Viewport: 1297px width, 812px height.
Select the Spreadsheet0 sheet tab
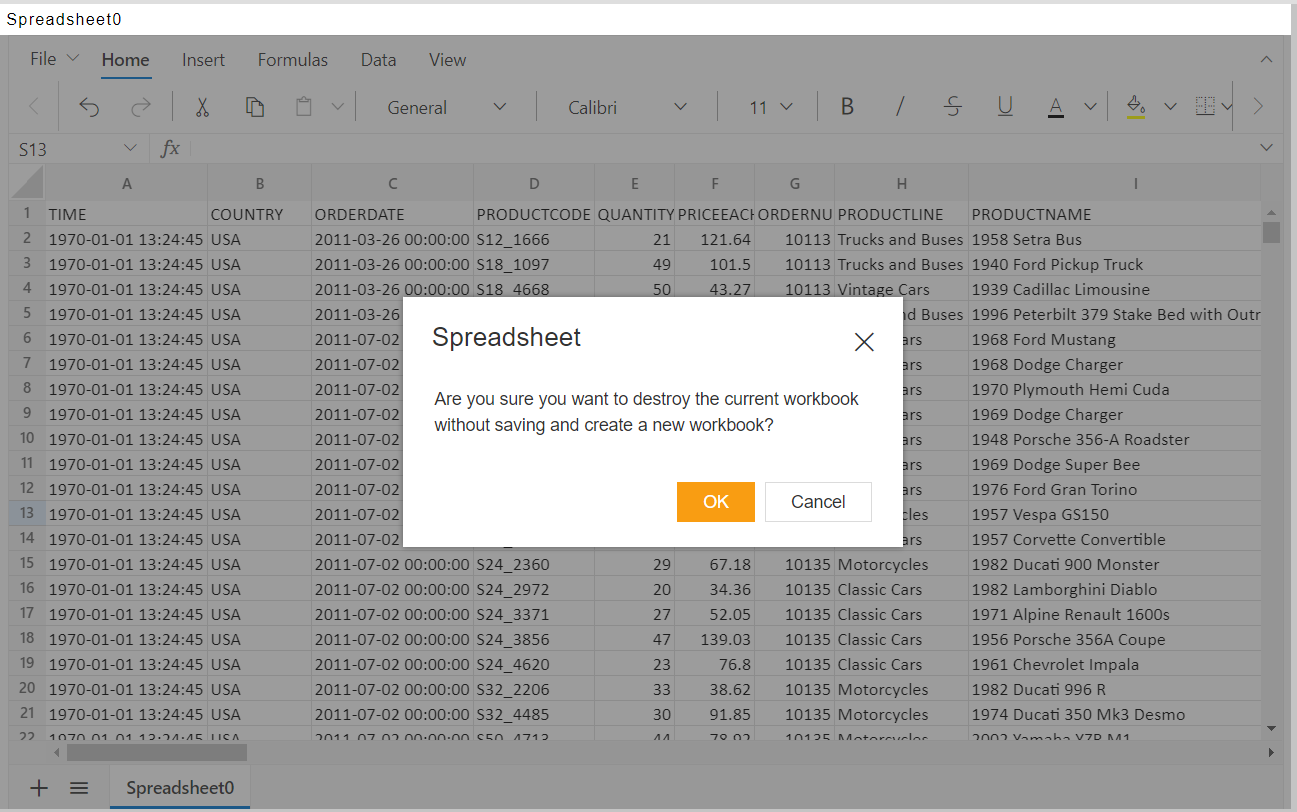180,788
